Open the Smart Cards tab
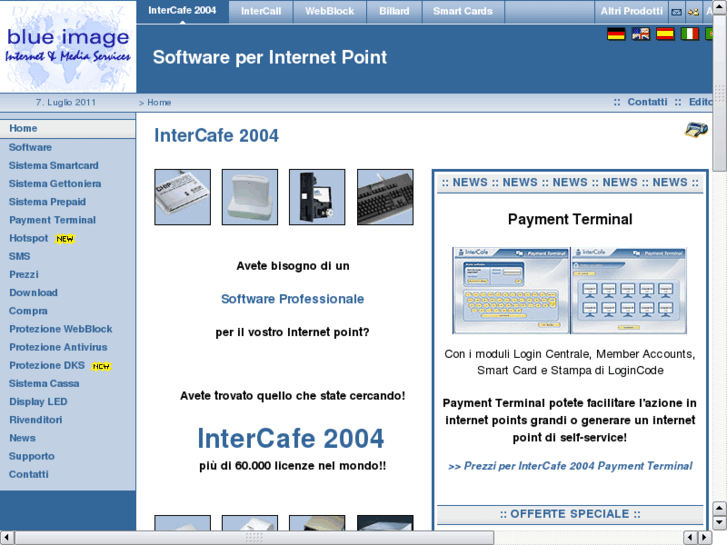The height and width of the screenshot is (545, 727). click(463, 11)
